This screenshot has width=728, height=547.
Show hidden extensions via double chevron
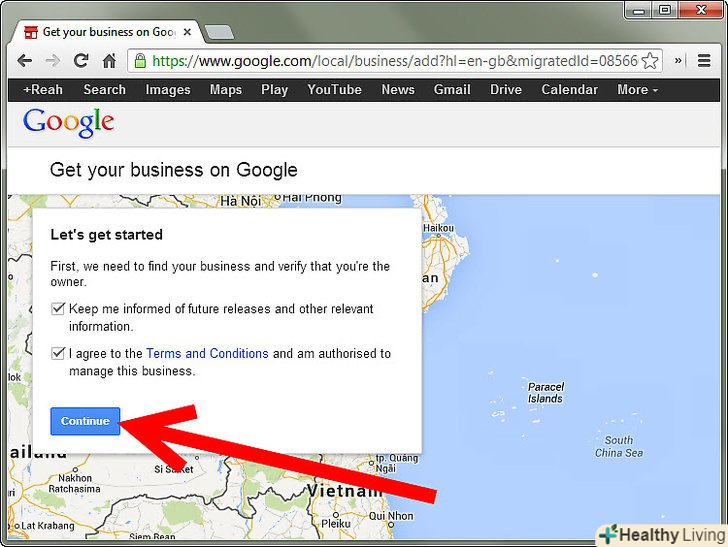[678, 60]
